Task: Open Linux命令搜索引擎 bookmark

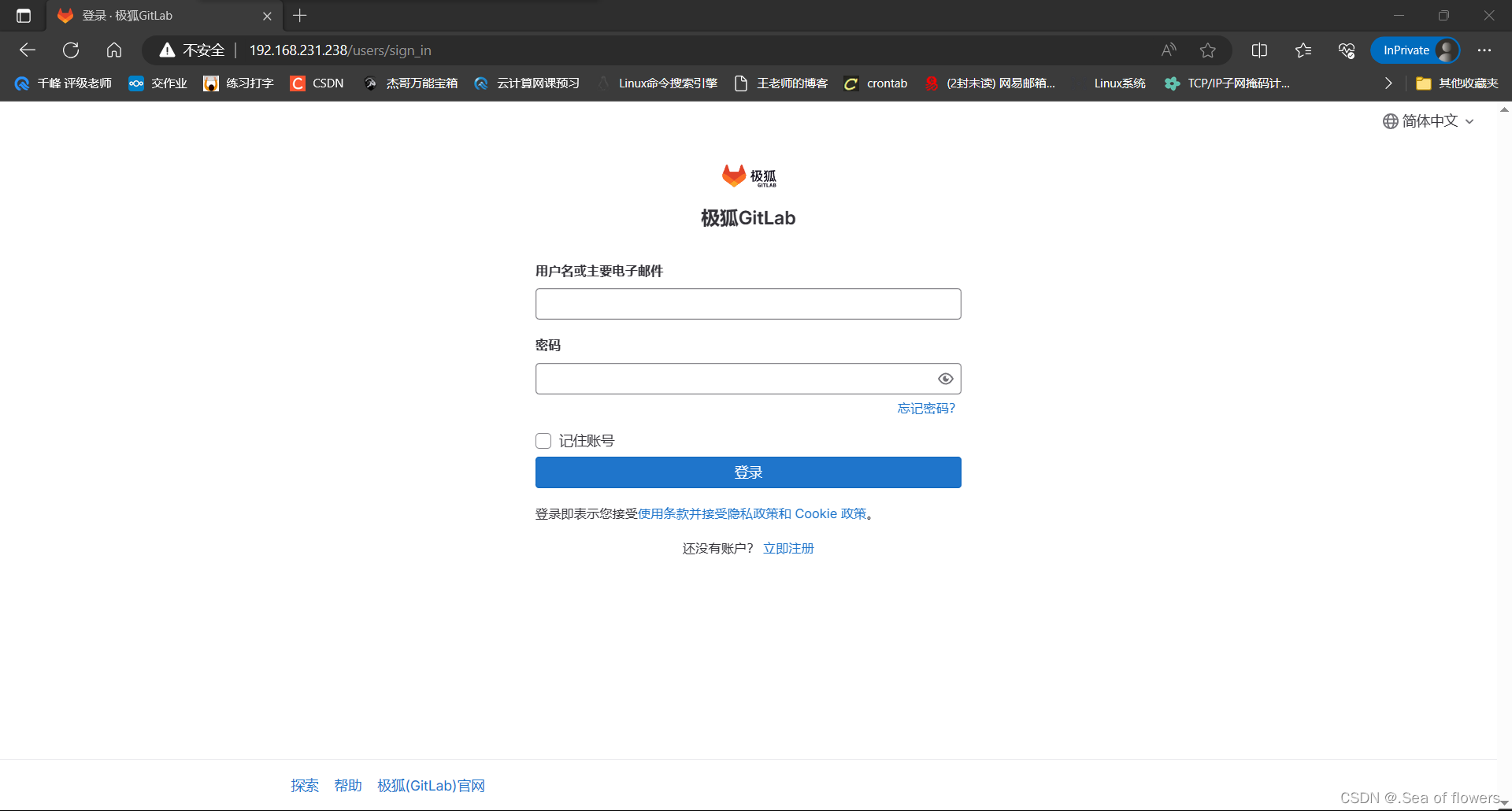Action: [658, 83]
